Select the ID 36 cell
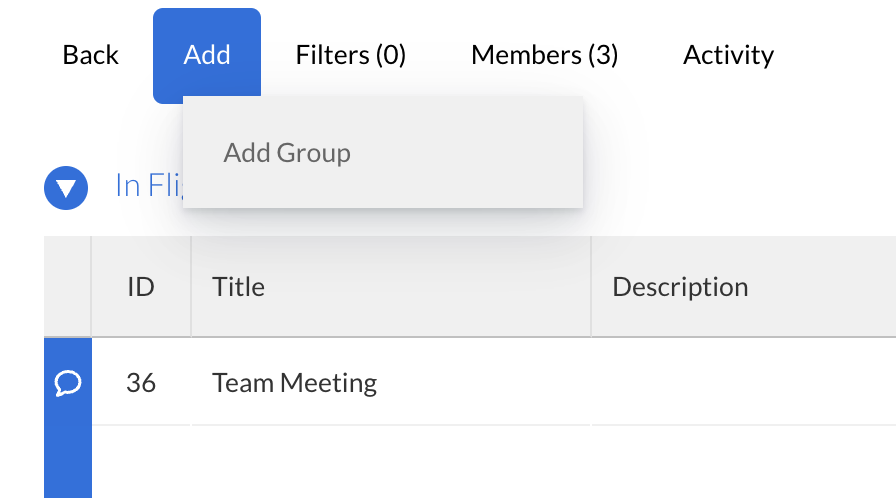896x498 pixels. click(x=141, y=382)
